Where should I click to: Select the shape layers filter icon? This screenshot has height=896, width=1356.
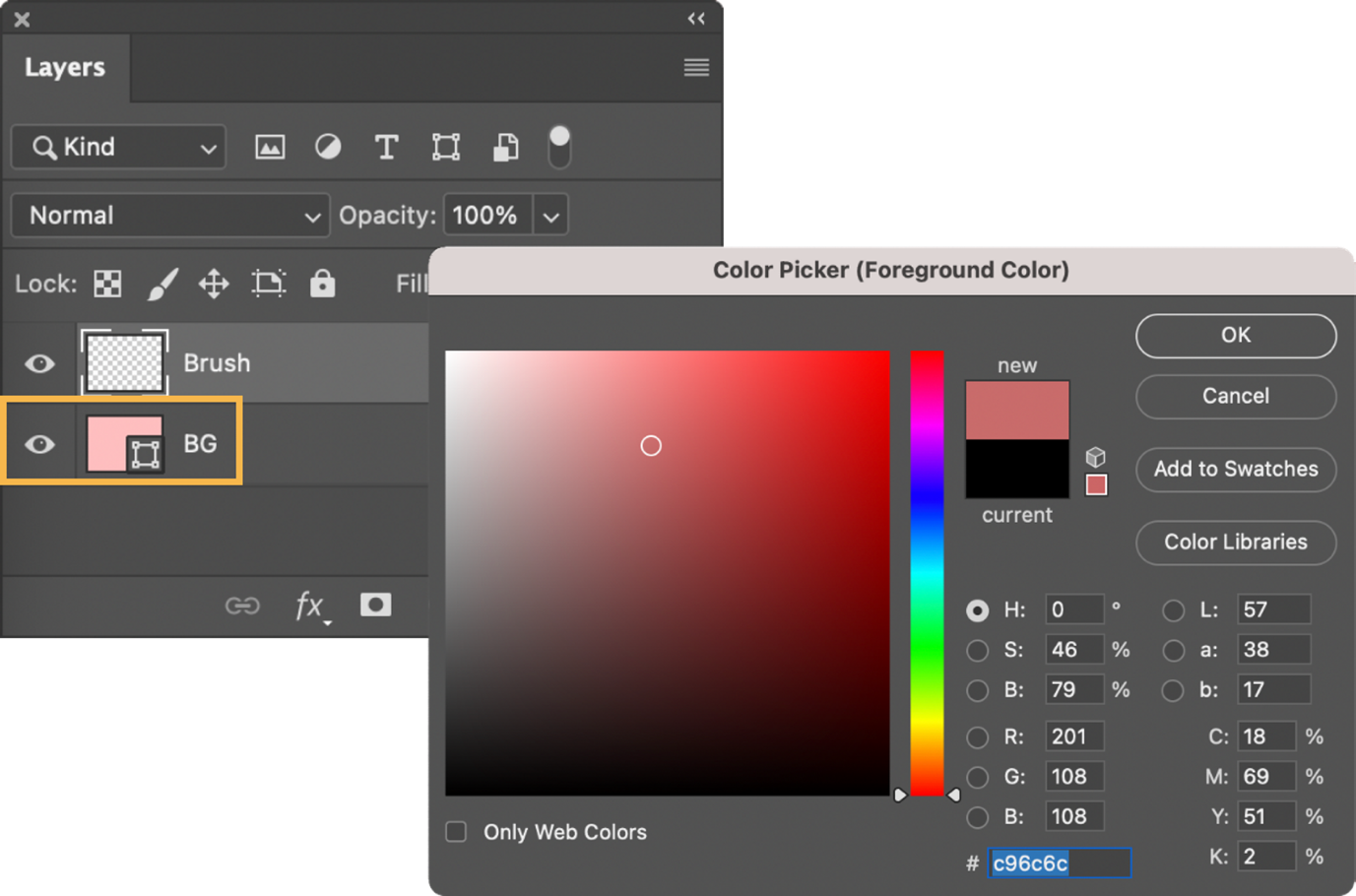pos(445,147)
